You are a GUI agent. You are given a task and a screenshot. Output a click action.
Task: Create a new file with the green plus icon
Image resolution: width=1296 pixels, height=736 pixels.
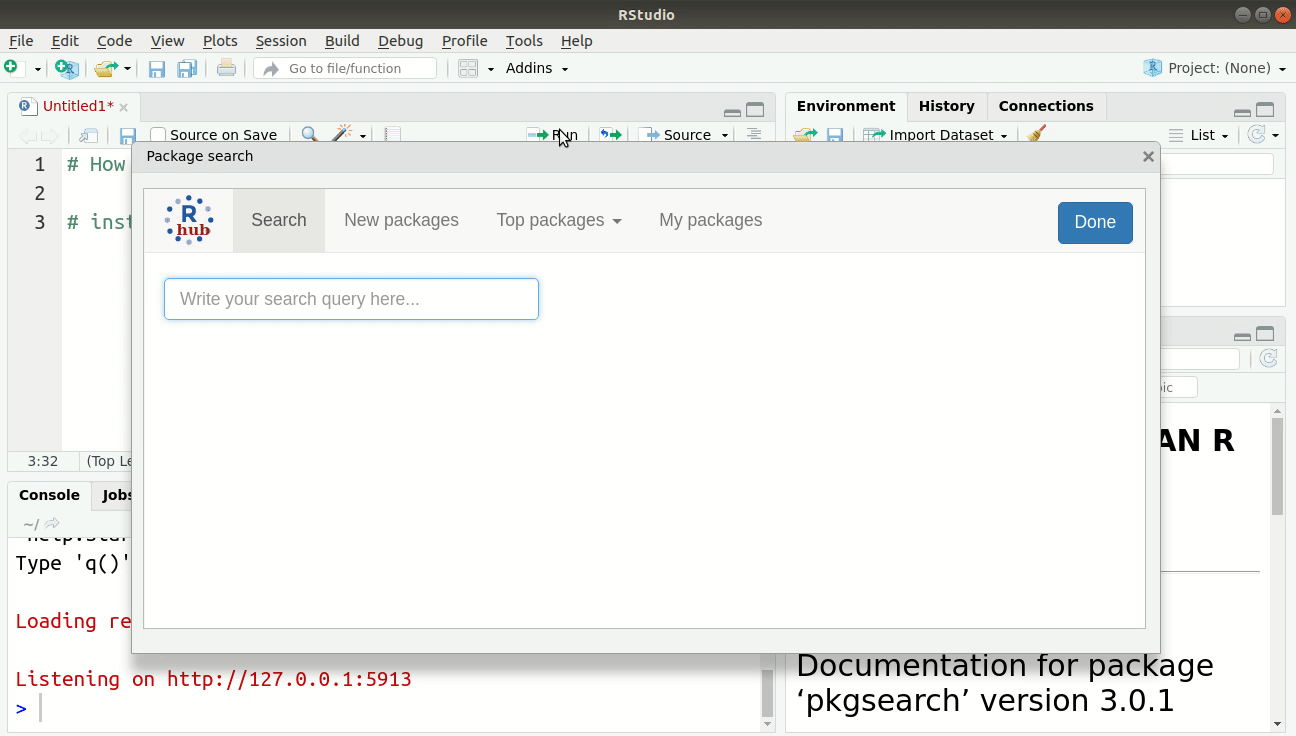point(12,68)
